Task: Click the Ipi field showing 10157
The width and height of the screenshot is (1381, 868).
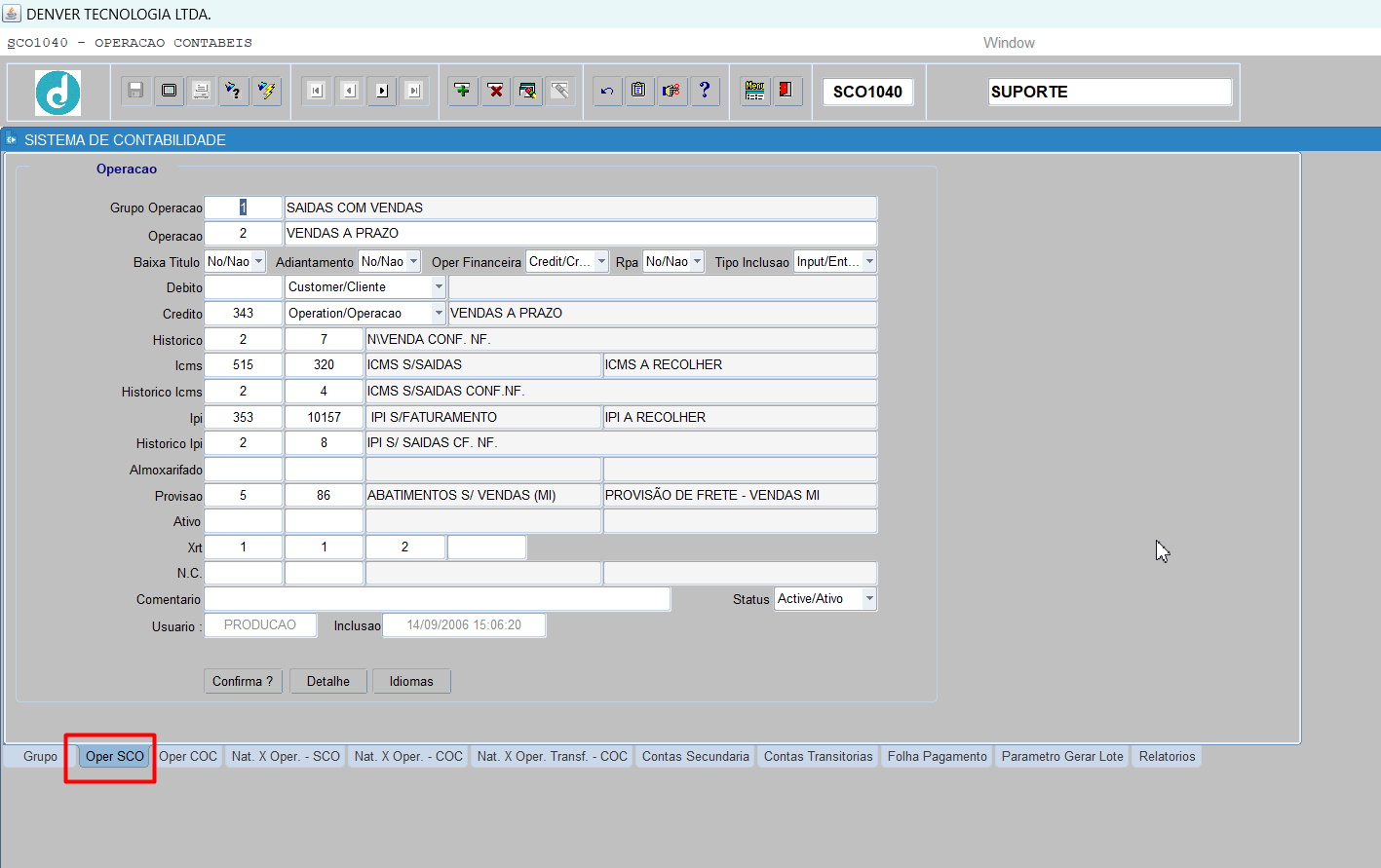Action: coord(324,417)
